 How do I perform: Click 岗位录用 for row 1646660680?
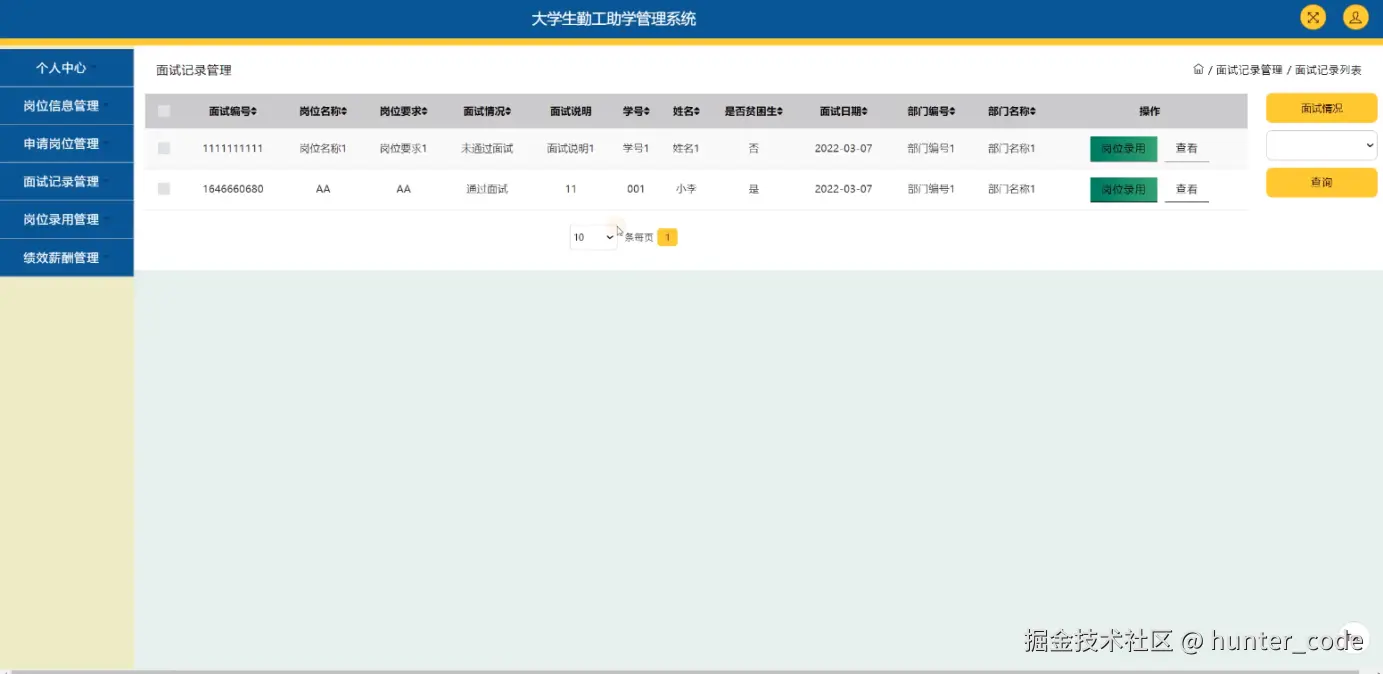pos(1123,189)
